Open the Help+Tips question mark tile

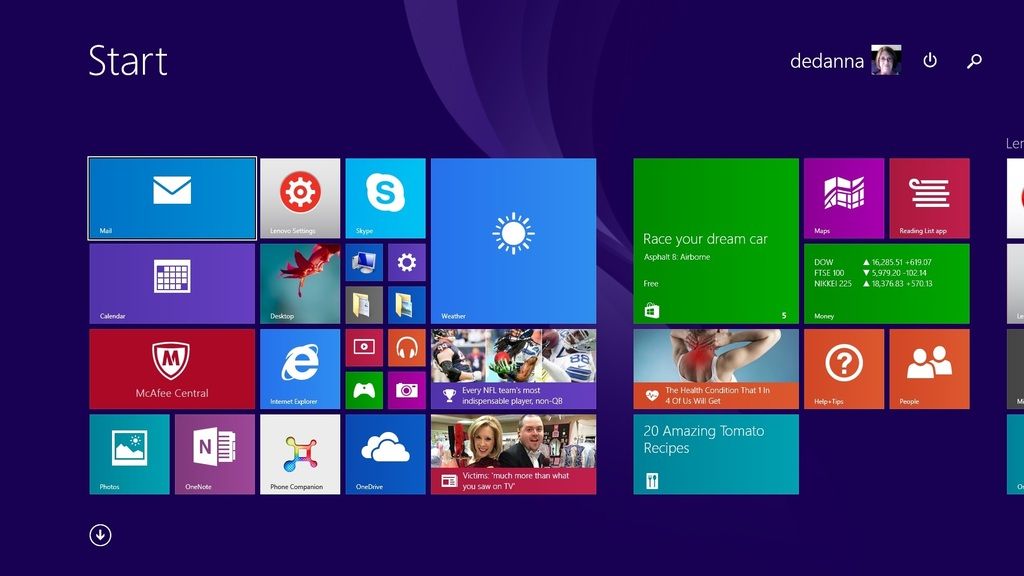(x=843, y=369)
